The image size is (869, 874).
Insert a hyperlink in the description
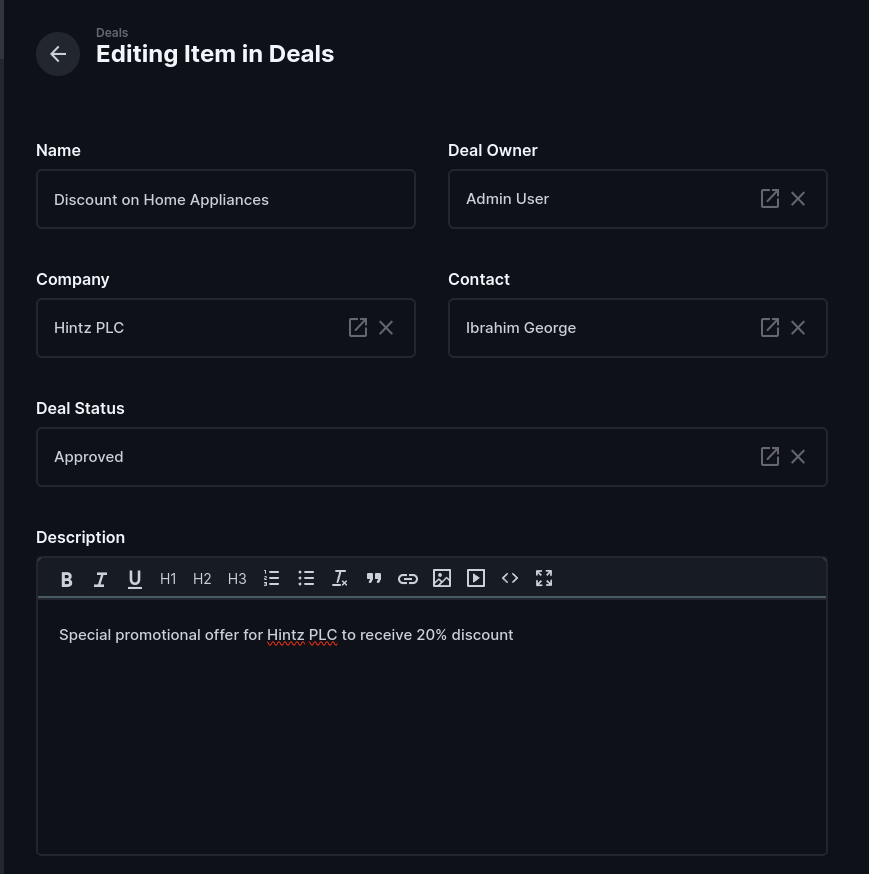click(x=407, y=578)
